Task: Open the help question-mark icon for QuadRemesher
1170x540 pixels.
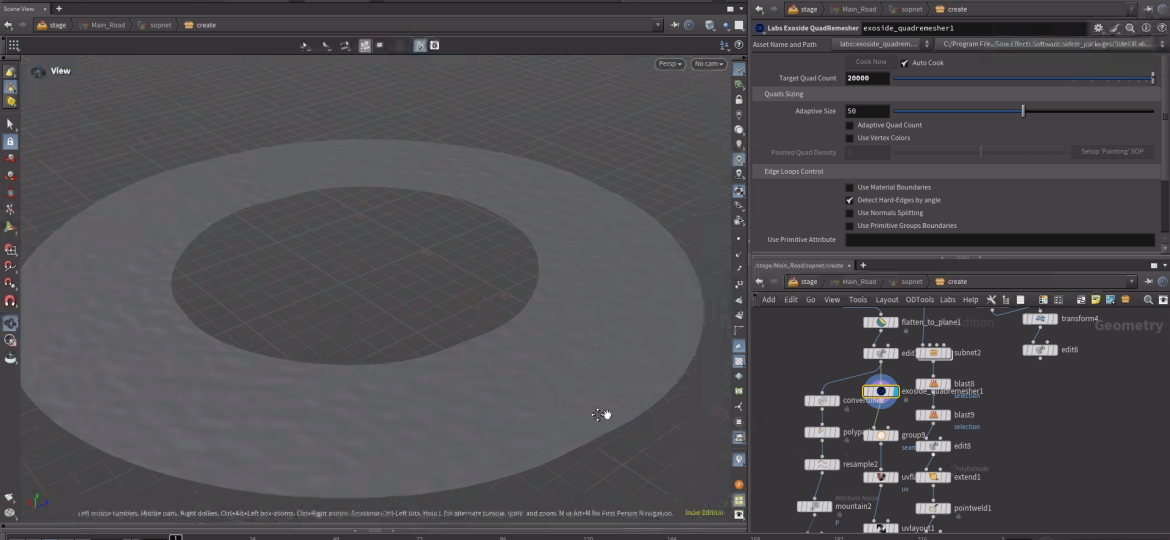Action: point(1160,29)
